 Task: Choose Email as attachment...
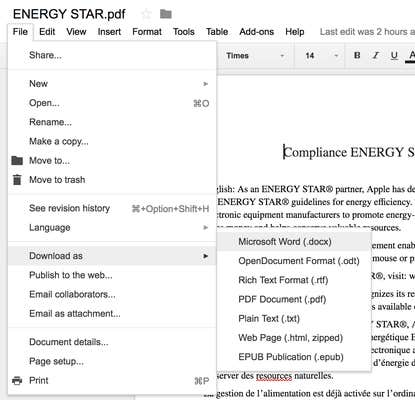[x=112, y=314]
